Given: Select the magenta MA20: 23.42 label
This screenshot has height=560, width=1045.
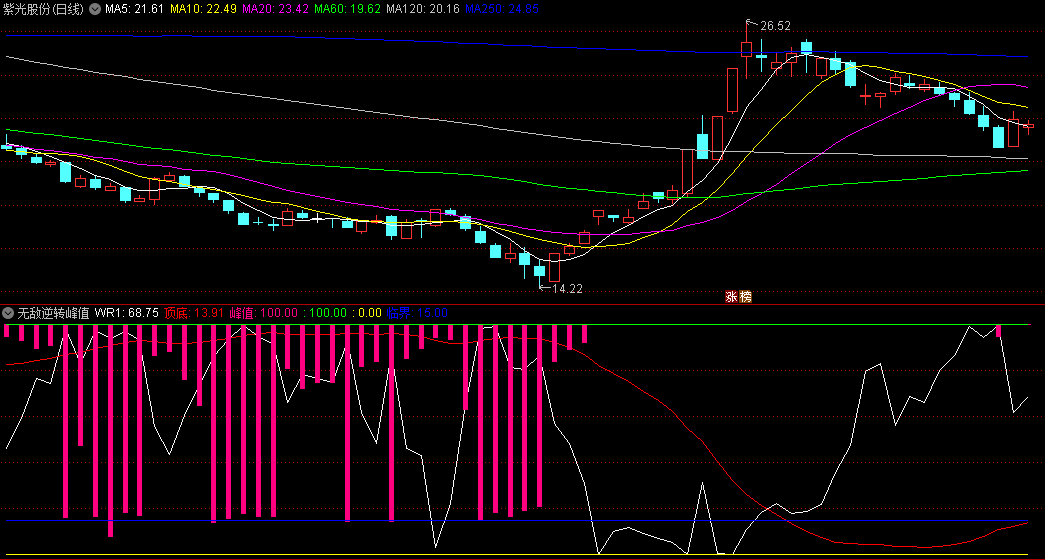Looking at the screenshot, I should [x=275, y=9].
